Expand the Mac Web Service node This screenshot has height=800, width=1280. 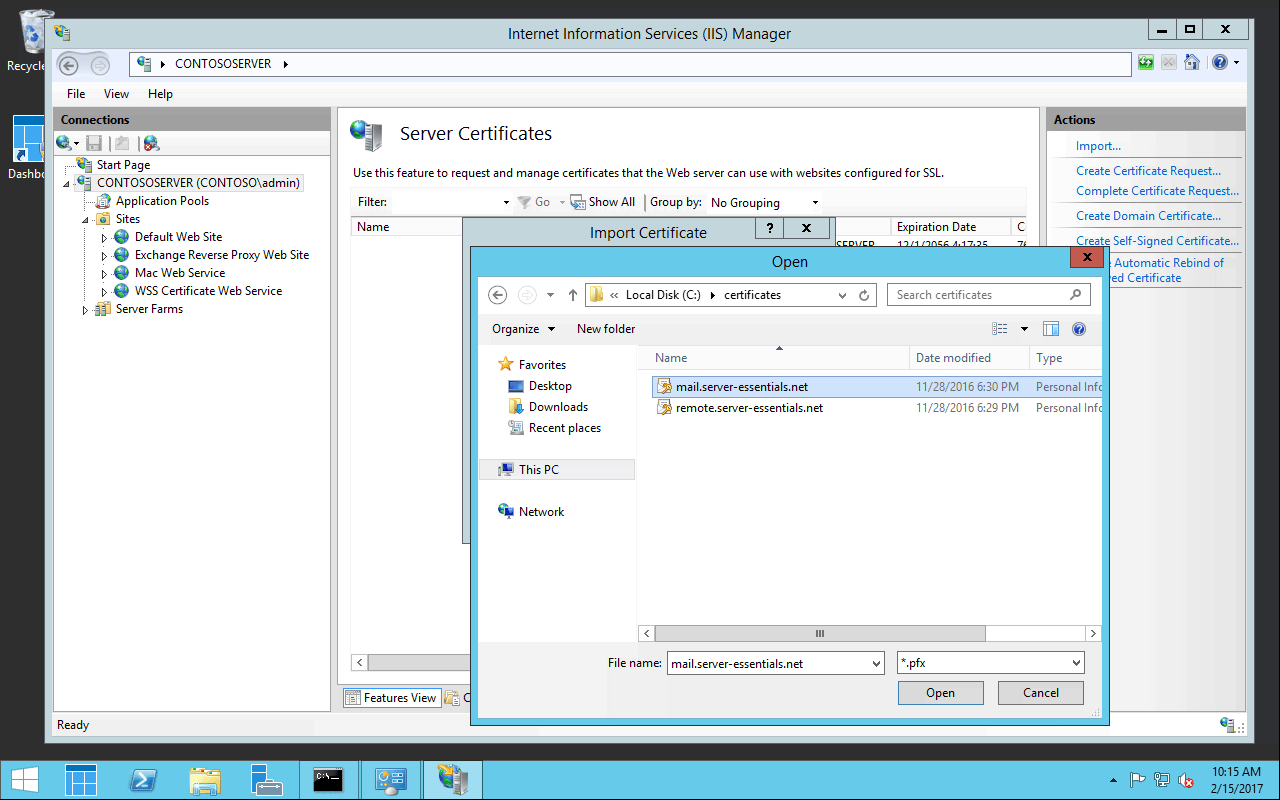point(104,274)
